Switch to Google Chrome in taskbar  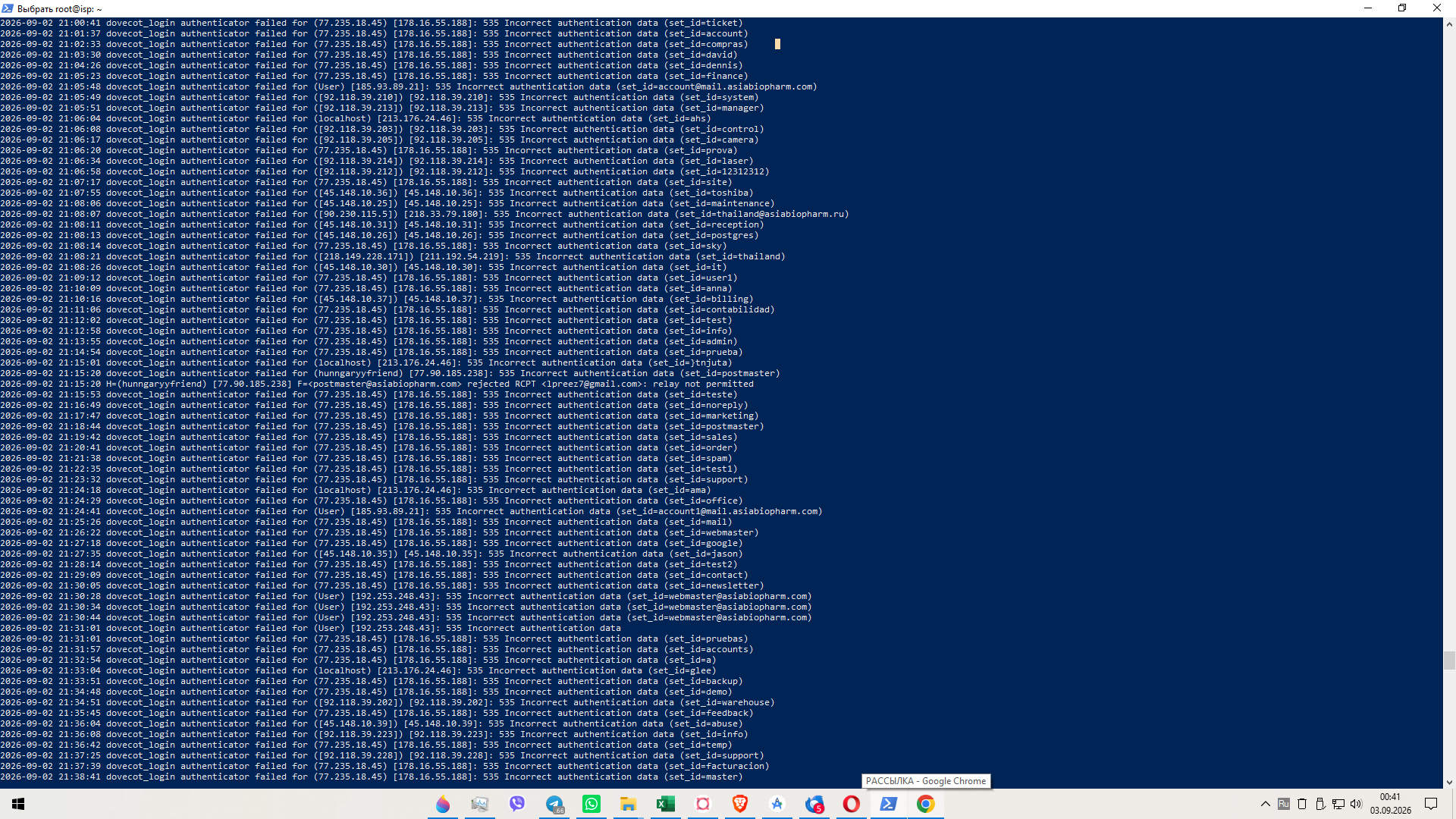[926, 804]
